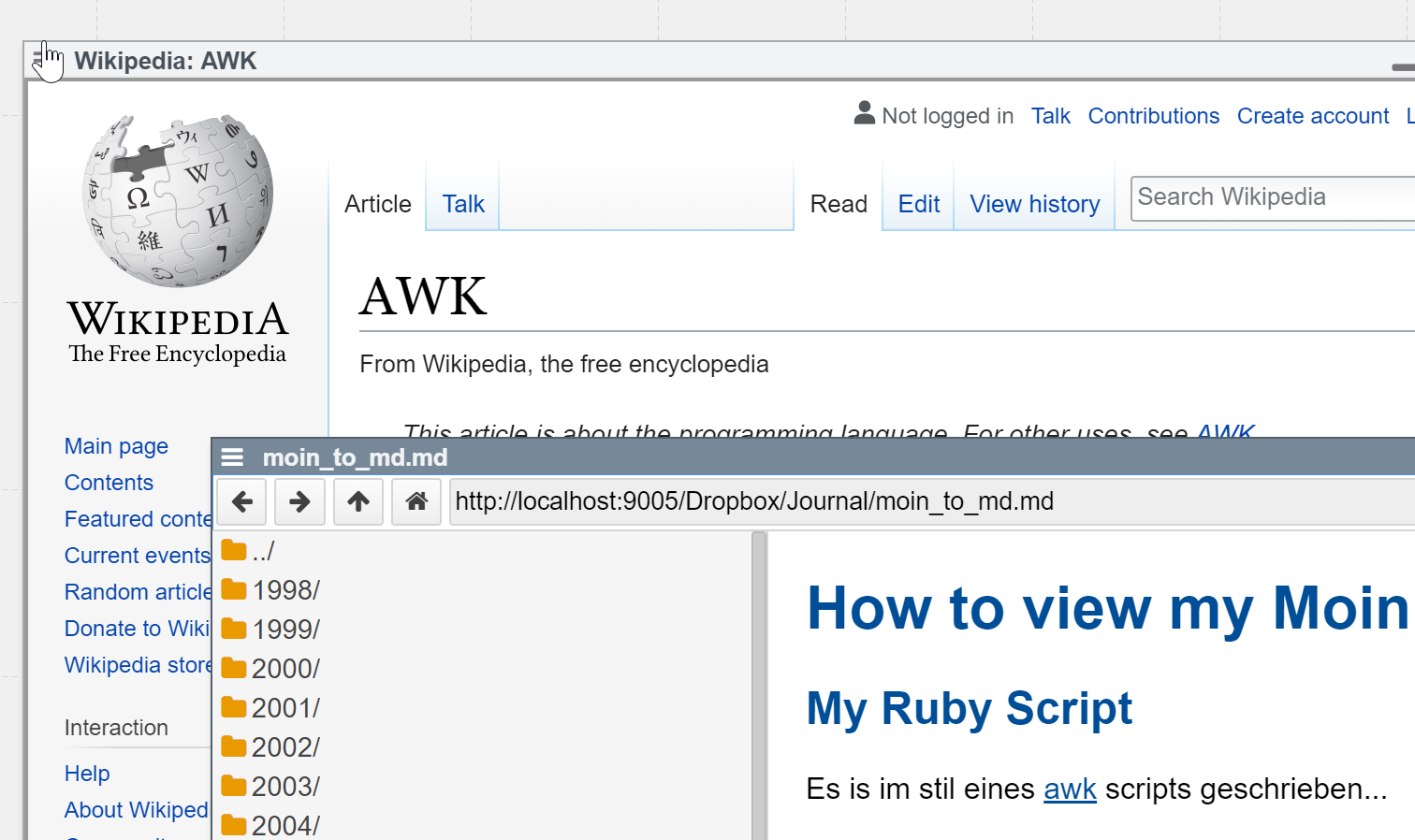Open the Wikipedia: AWK window menu icon
This screenshot has height=840, width=1415.
tap(39, 61)
